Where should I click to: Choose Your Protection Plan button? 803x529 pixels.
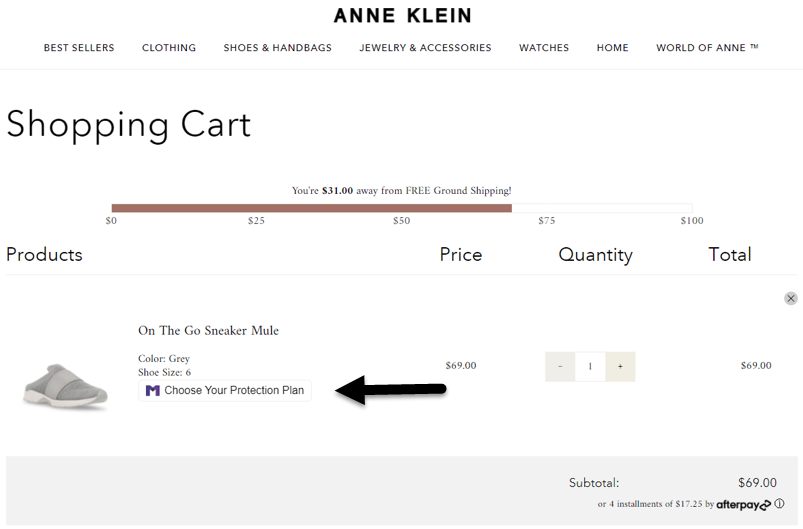pos(225,390)
